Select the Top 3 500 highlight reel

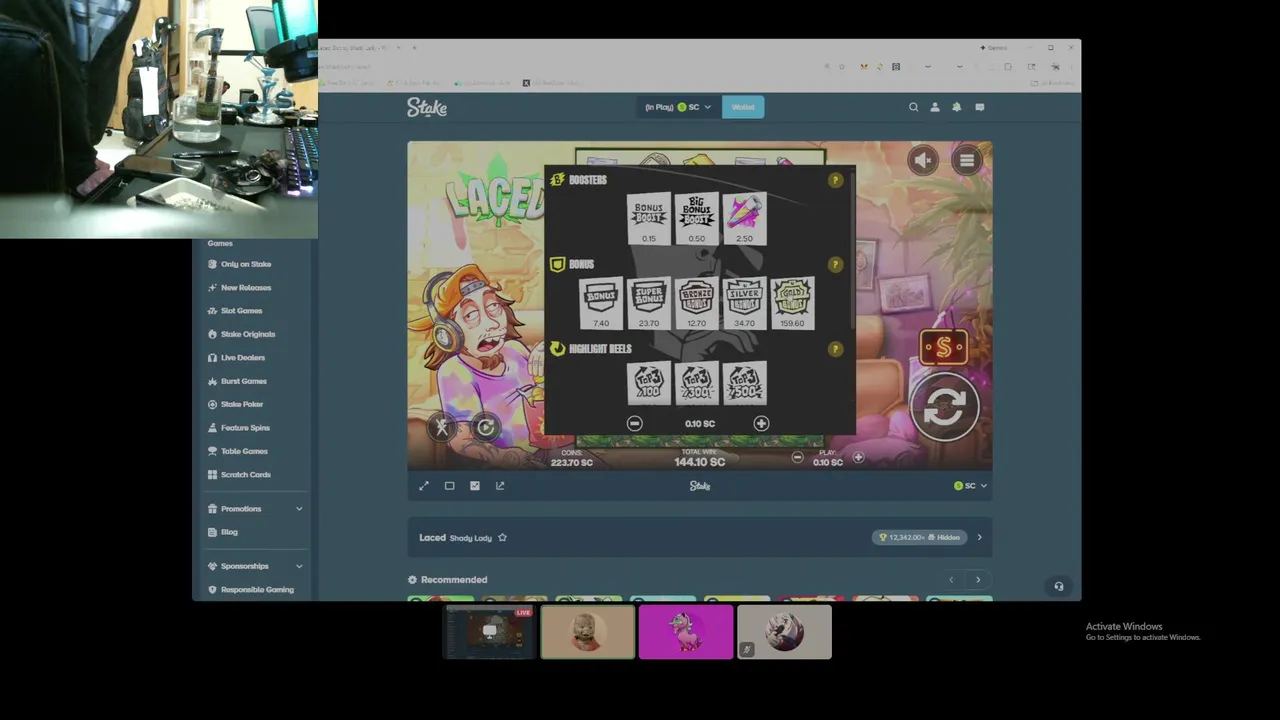click(744, 383)
